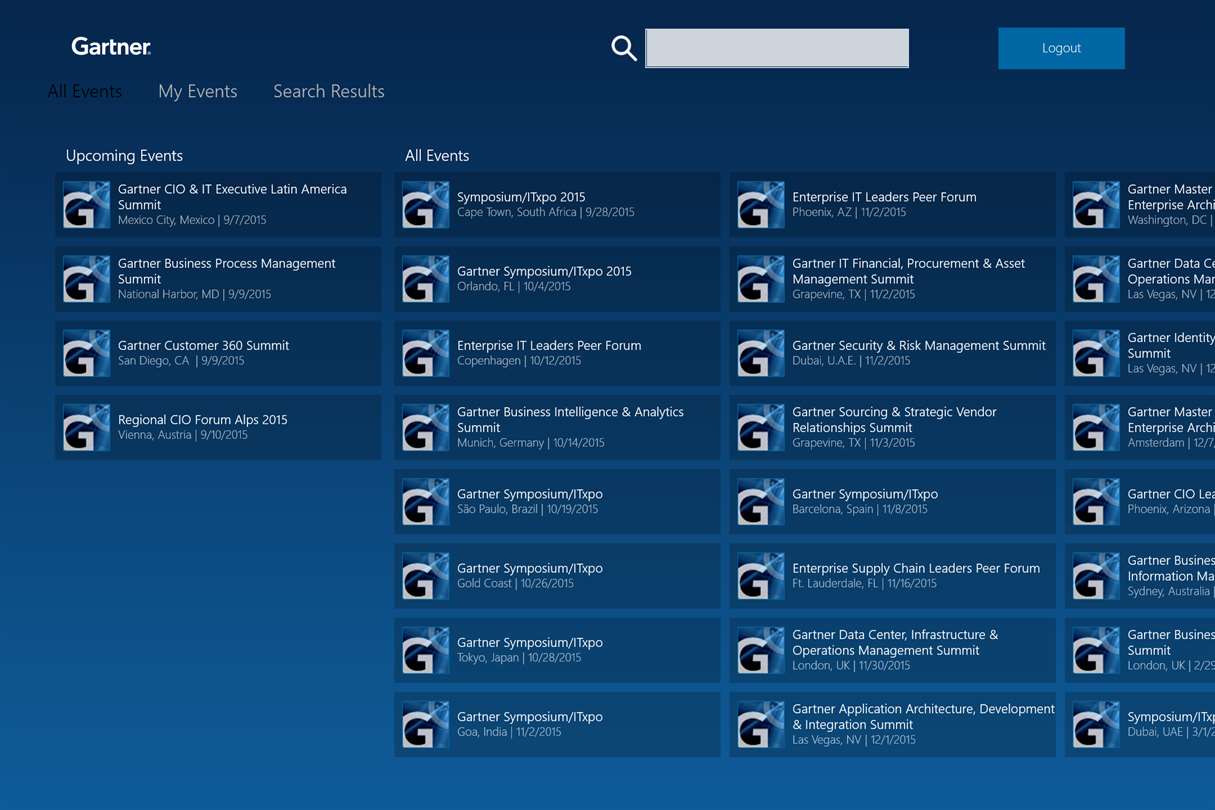This screenshot has height=810, width=1215.
Task: Click 'Barcelona, Spain | 11/8/2015' text
Action: coord(860,509)
